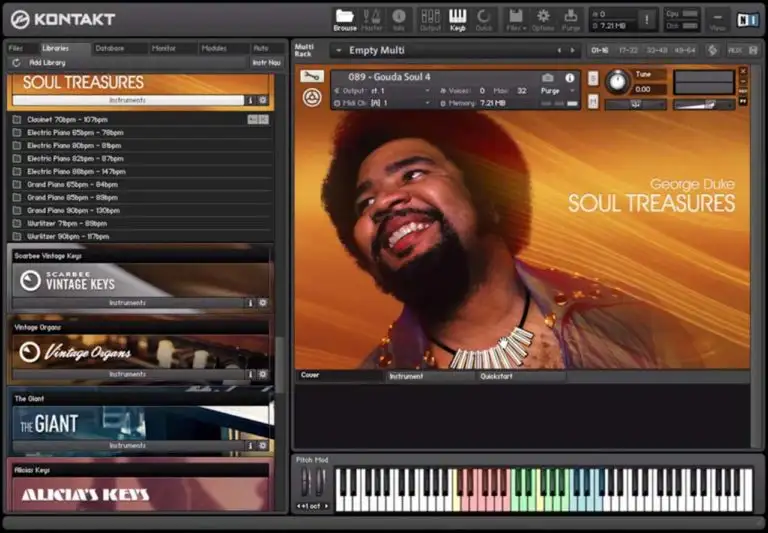This screenshot has height=533, width=768.
Task: Solo the Gouda Soul 4 instrument
Action: (593, 78)
